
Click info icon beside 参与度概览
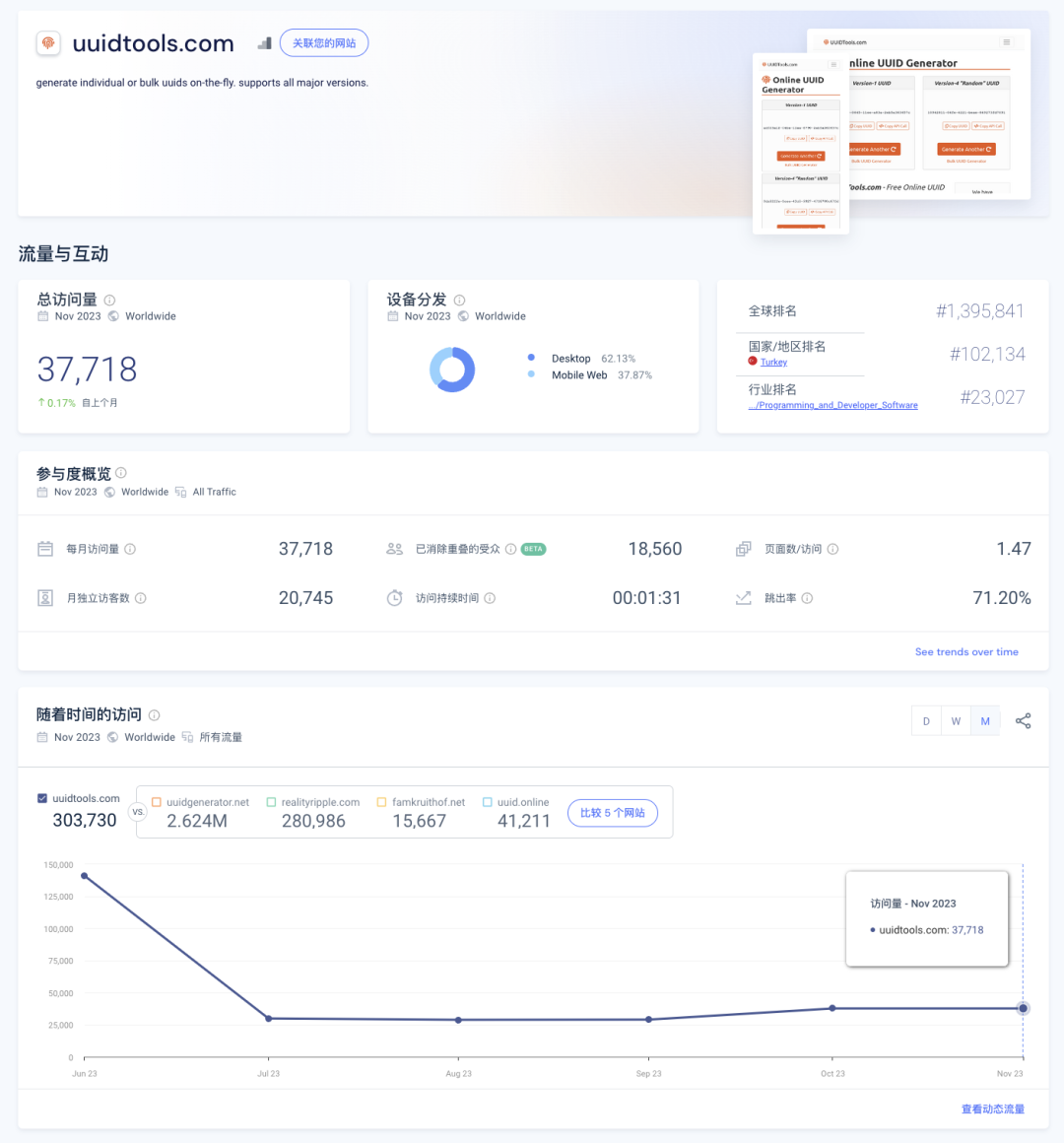coord(121,473)
